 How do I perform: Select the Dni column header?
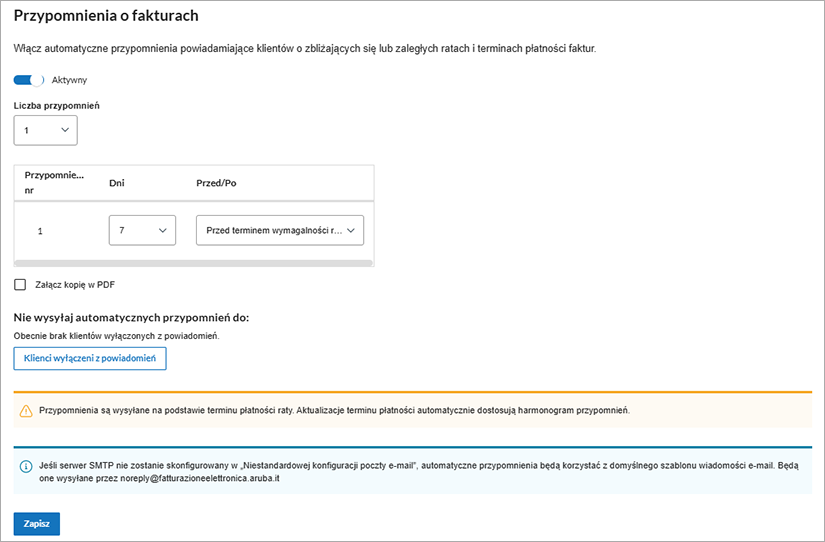point(116,183)
